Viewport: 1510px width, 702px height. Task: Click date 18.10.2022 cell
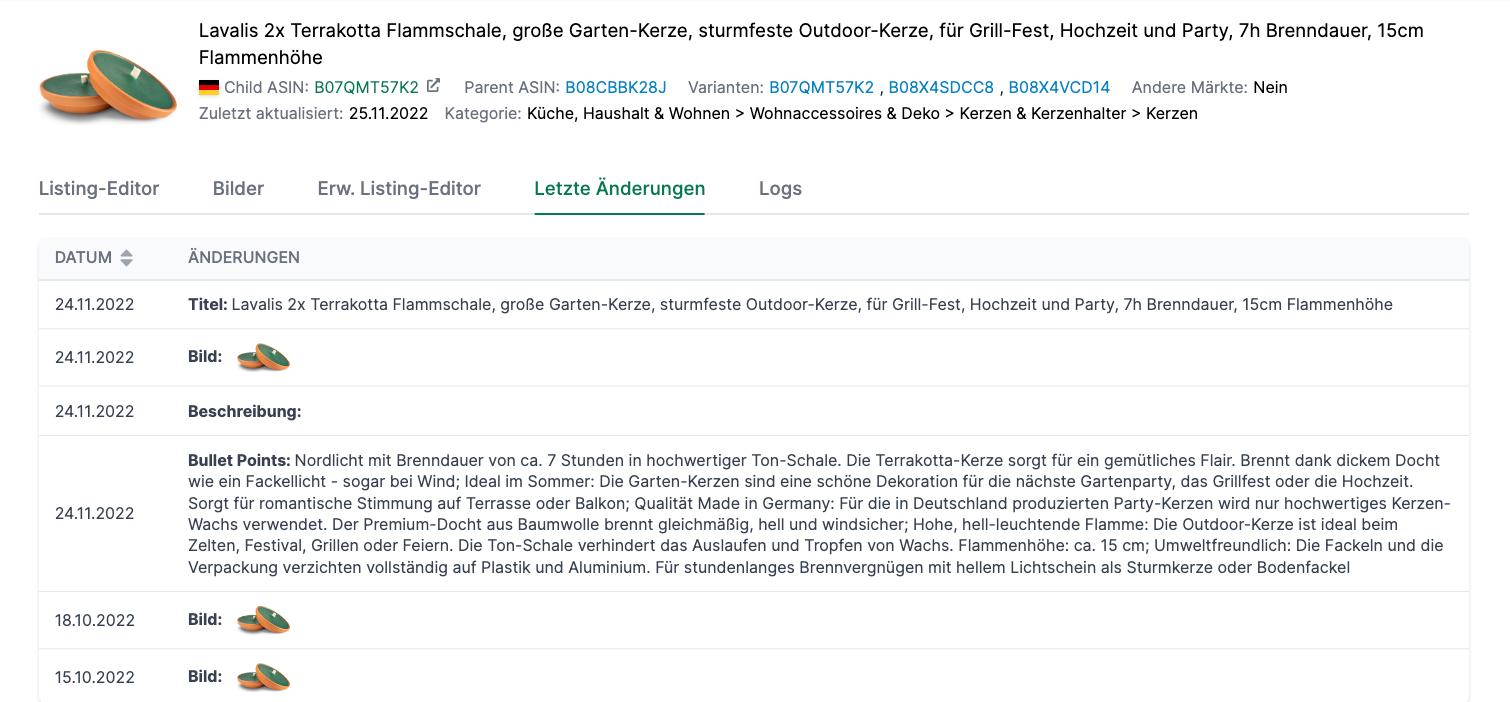95,620
